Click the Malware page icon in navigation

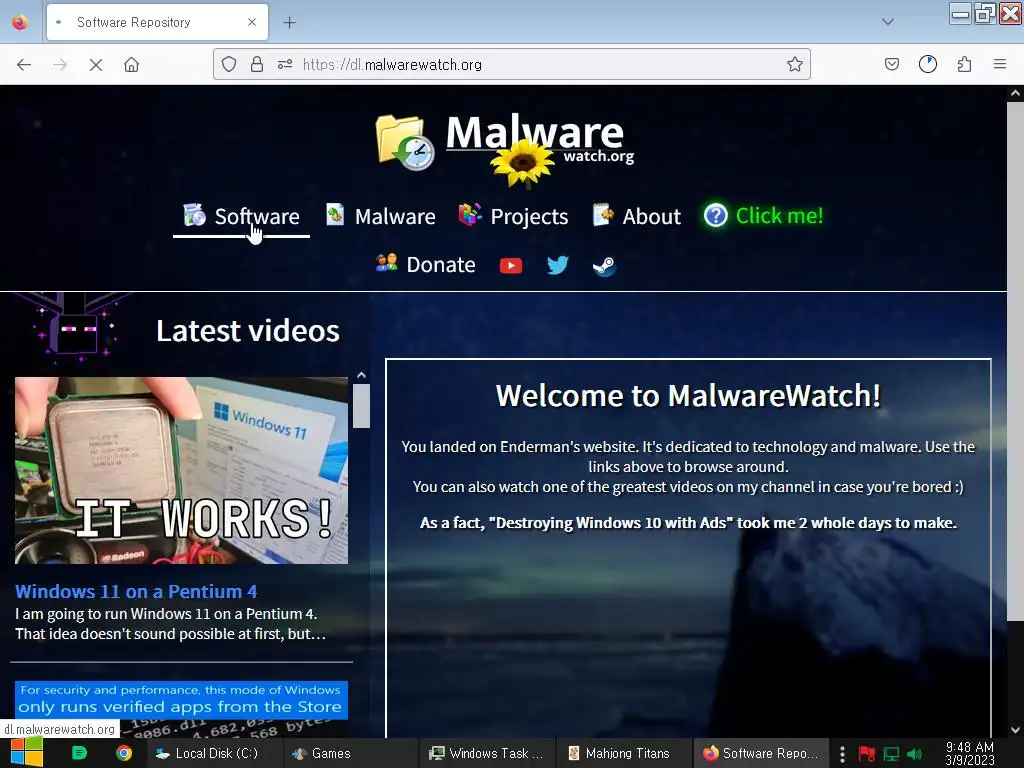(335, 214)
